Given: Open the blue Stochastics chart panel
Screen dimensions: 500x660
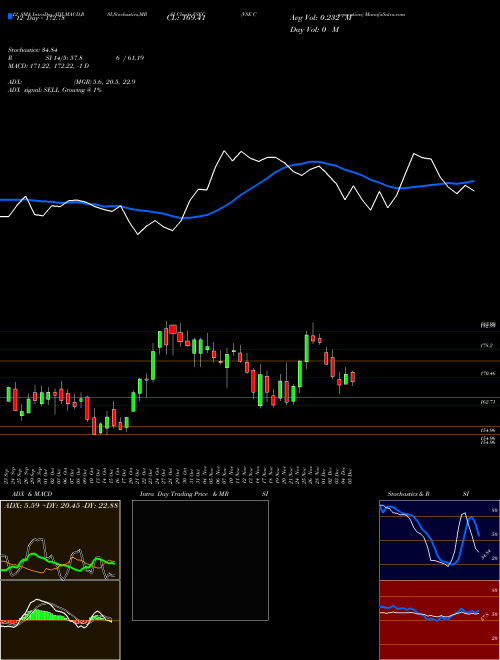Looking at the screenshot, I should tap(439, 540).
